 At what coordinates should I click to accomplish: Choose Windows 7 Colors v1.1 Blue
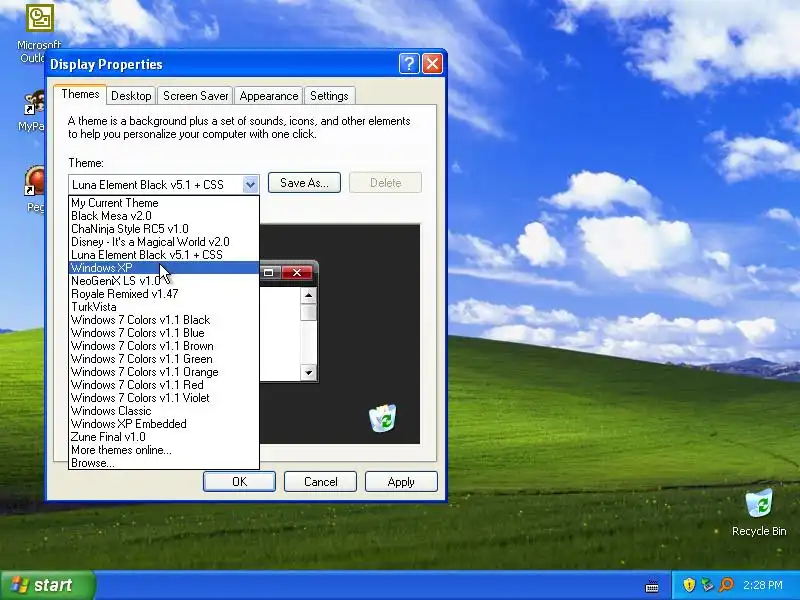point(164,333)
